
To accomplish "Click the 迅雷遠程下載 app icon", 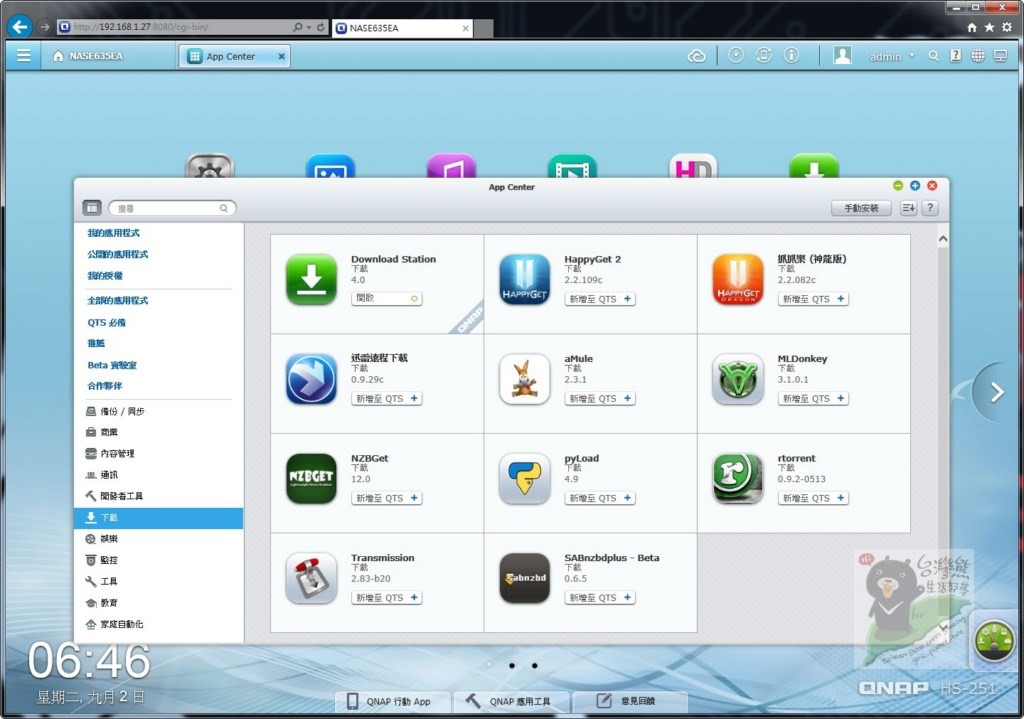I will (312, 379).
